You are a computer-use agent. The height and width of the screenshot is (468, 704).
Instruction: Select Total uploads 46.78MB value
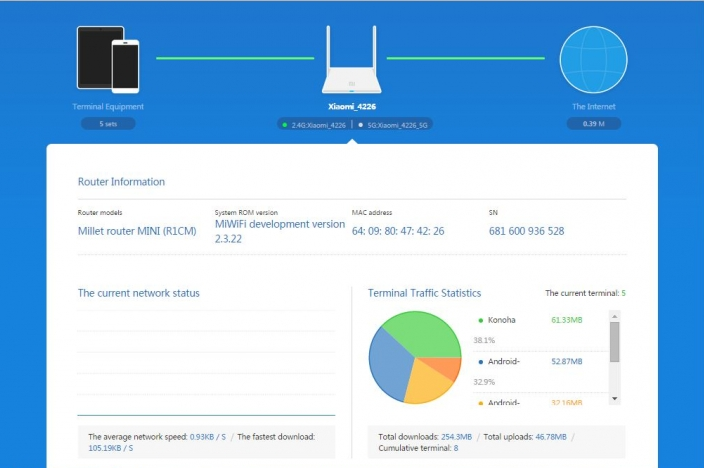551,437
